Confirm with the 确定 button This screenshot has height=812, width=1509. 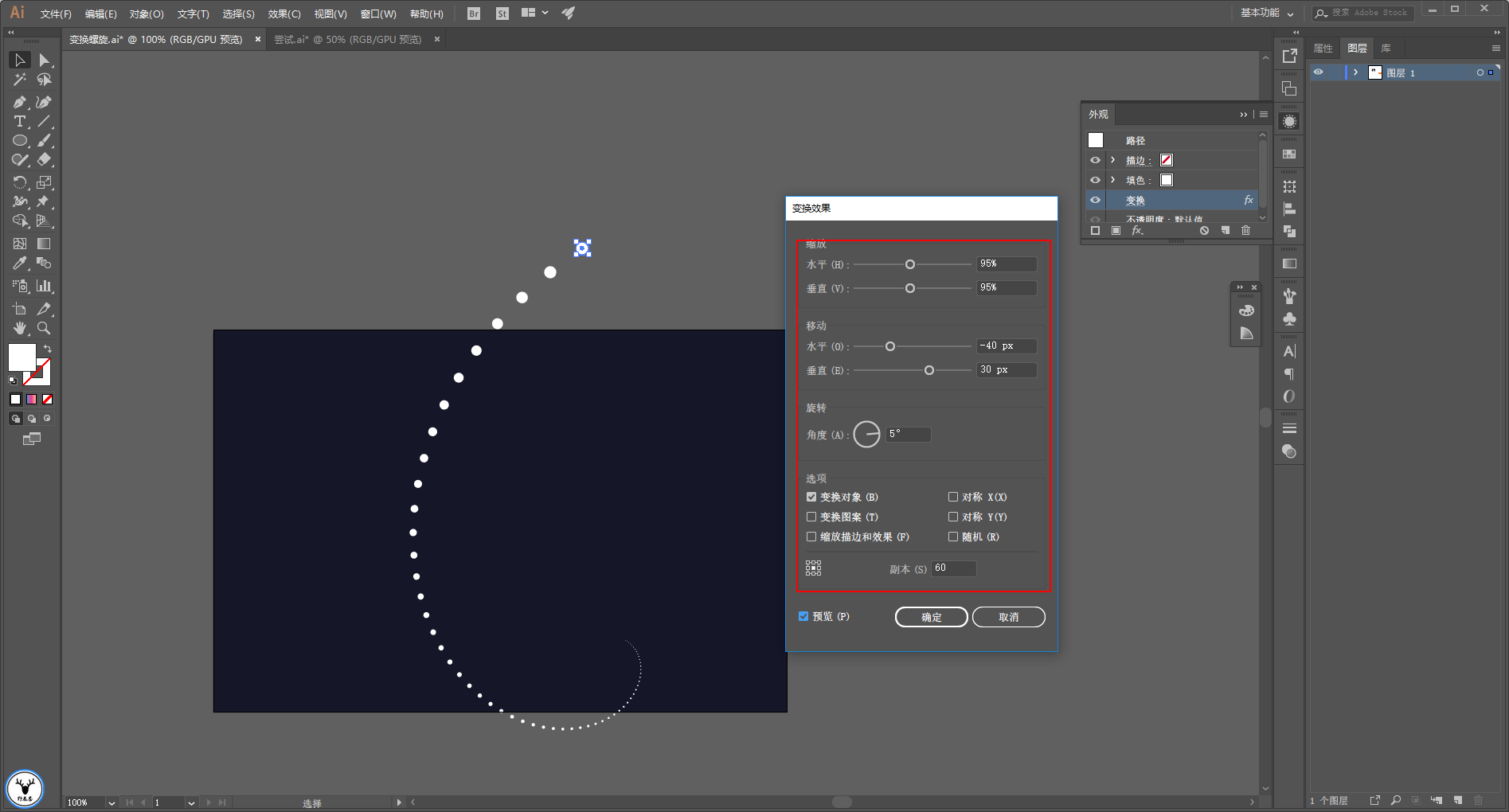pyautogui.click(x=932, y=617)
